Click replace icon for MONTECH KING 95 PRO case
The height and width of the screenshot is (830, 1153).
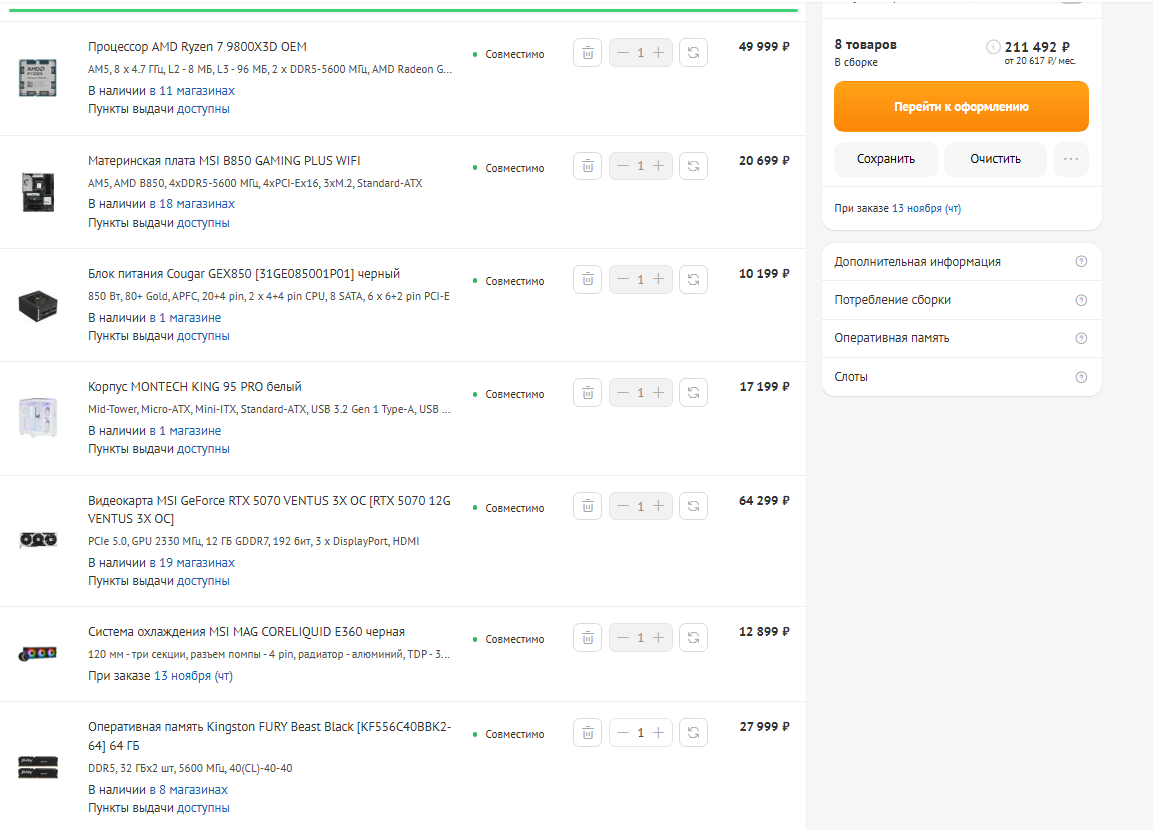(x=693, y=393)
